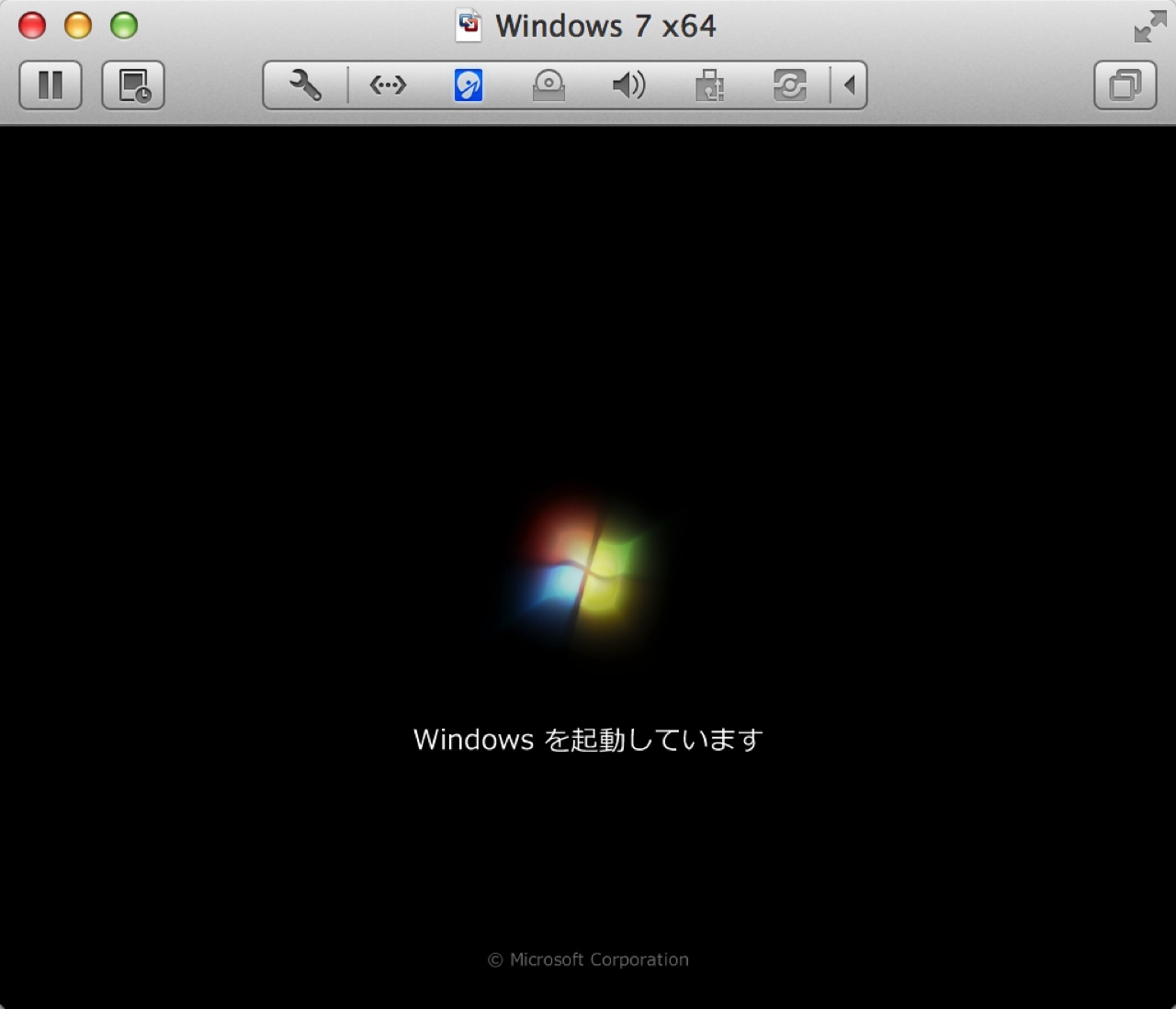The width and height of the screenshot is (1176, 1009).
Task: Zoom the window with green button
Action: 124,26
